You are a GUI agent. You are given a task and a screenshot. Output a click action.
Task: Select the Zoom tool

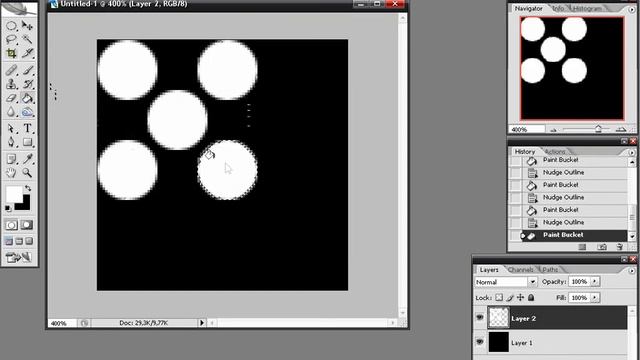(x=27, y=173)
